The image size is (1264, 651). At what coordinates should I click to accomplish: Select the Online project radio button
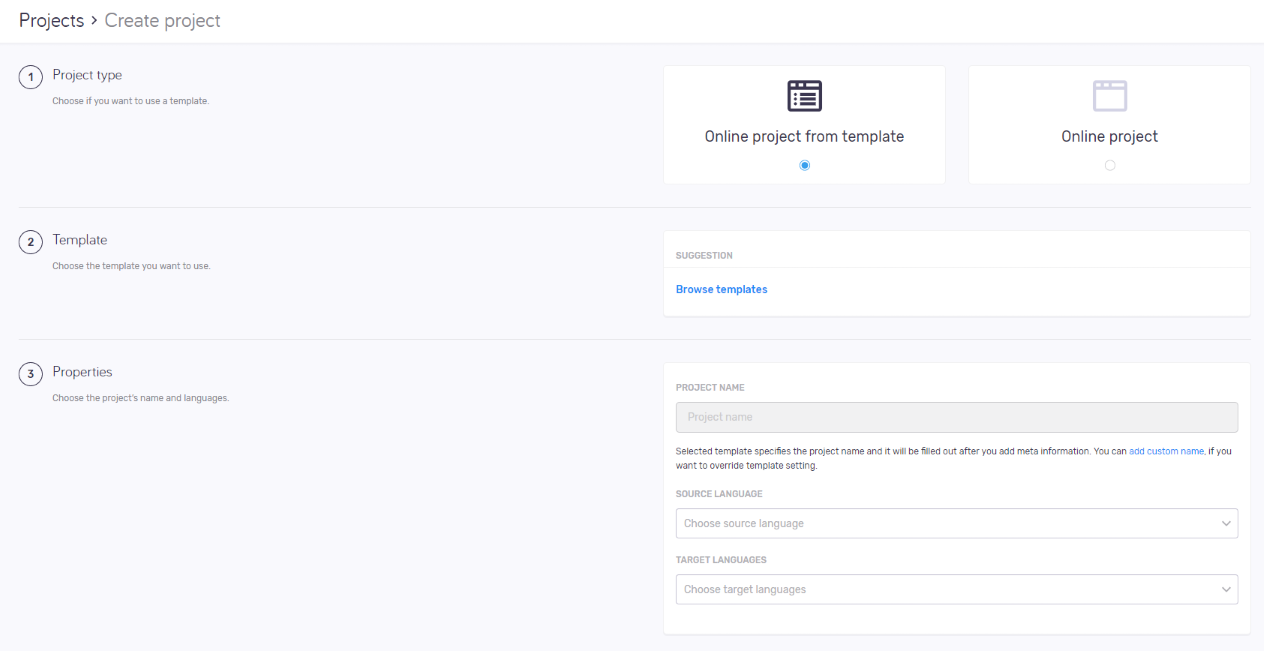[x=1109, y=166]
